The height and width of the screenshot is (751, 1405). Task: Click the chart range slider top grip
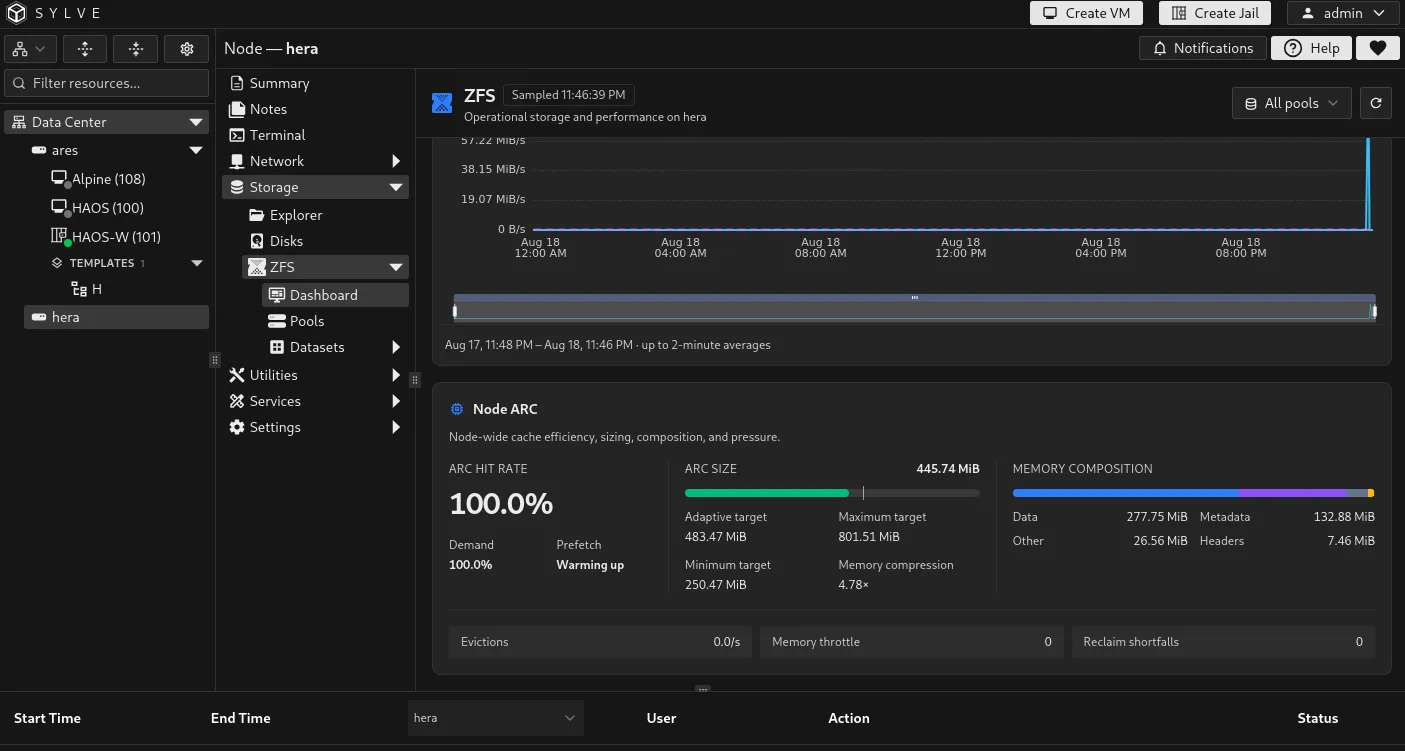[914, 298]
